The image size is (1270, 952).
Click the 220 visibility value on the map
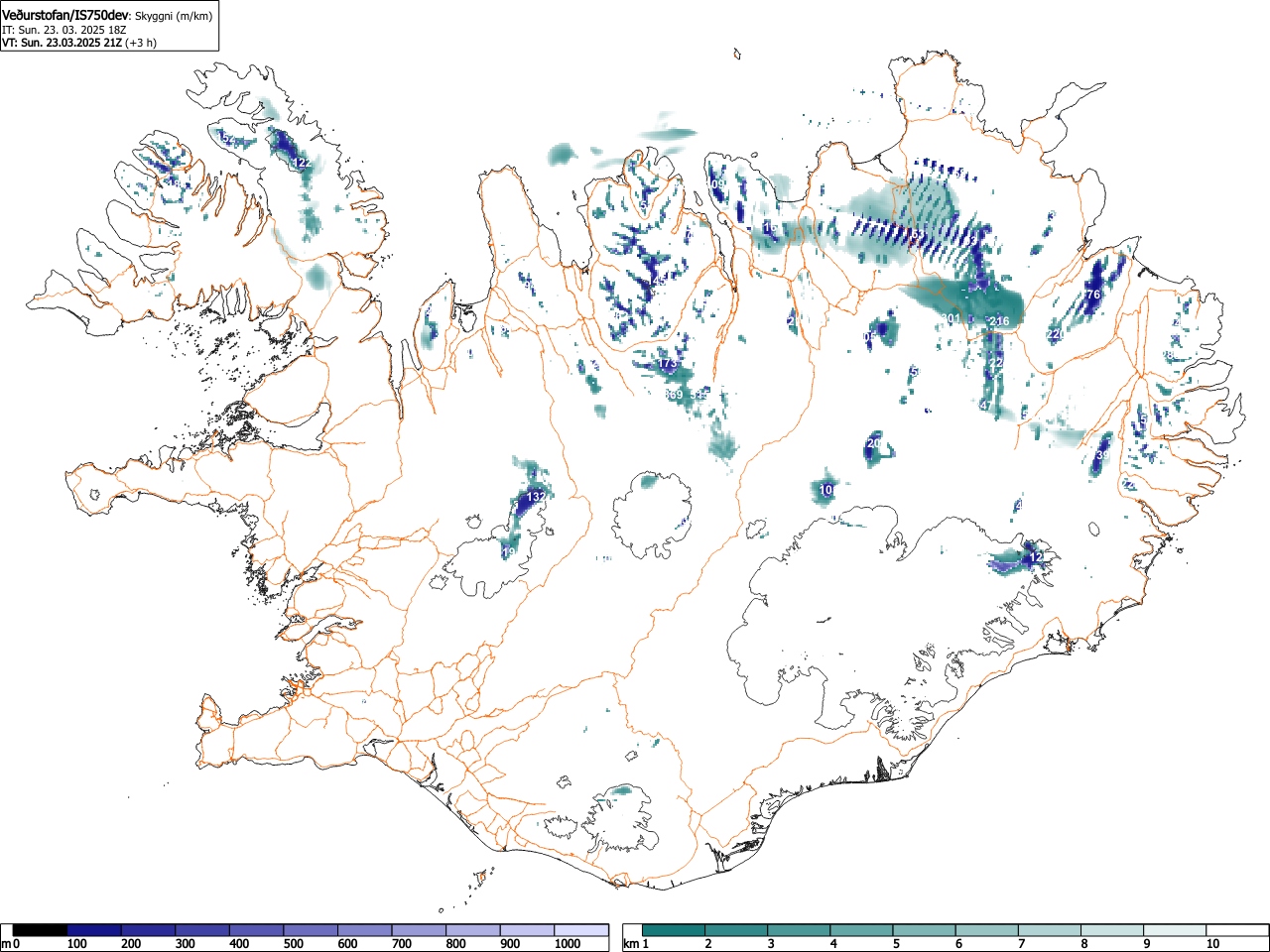click(1056, 335)
